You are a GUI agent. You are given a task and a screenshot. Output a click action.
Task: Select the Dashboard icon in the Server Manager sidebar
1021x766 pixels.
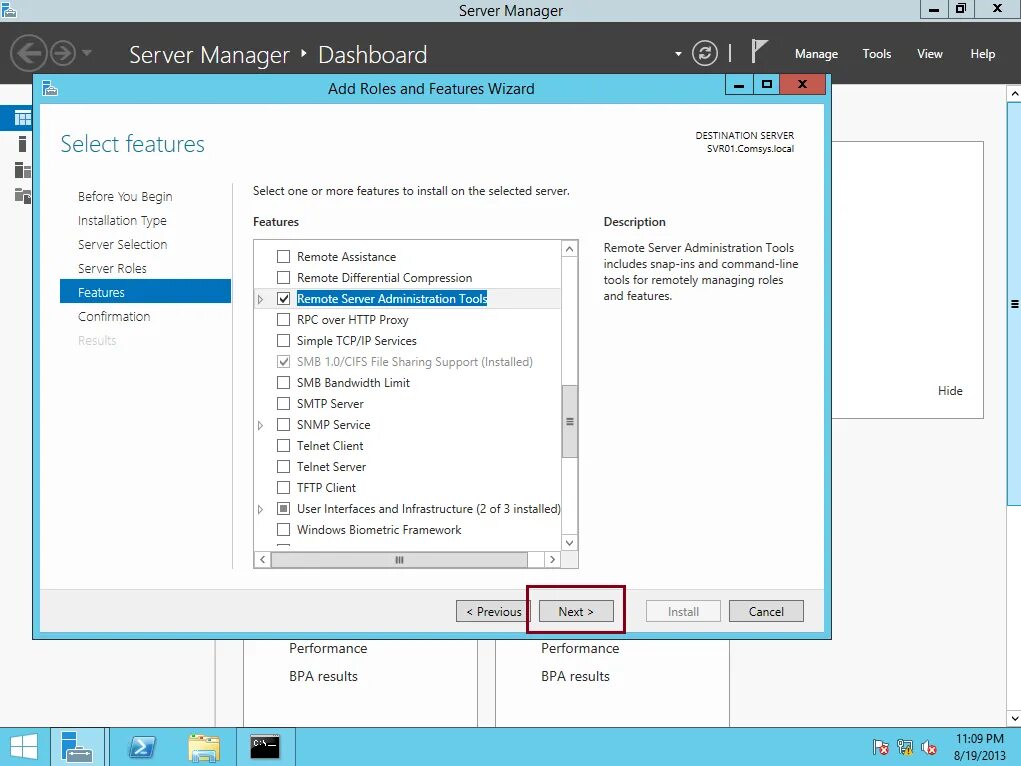[x=23, y=118]
